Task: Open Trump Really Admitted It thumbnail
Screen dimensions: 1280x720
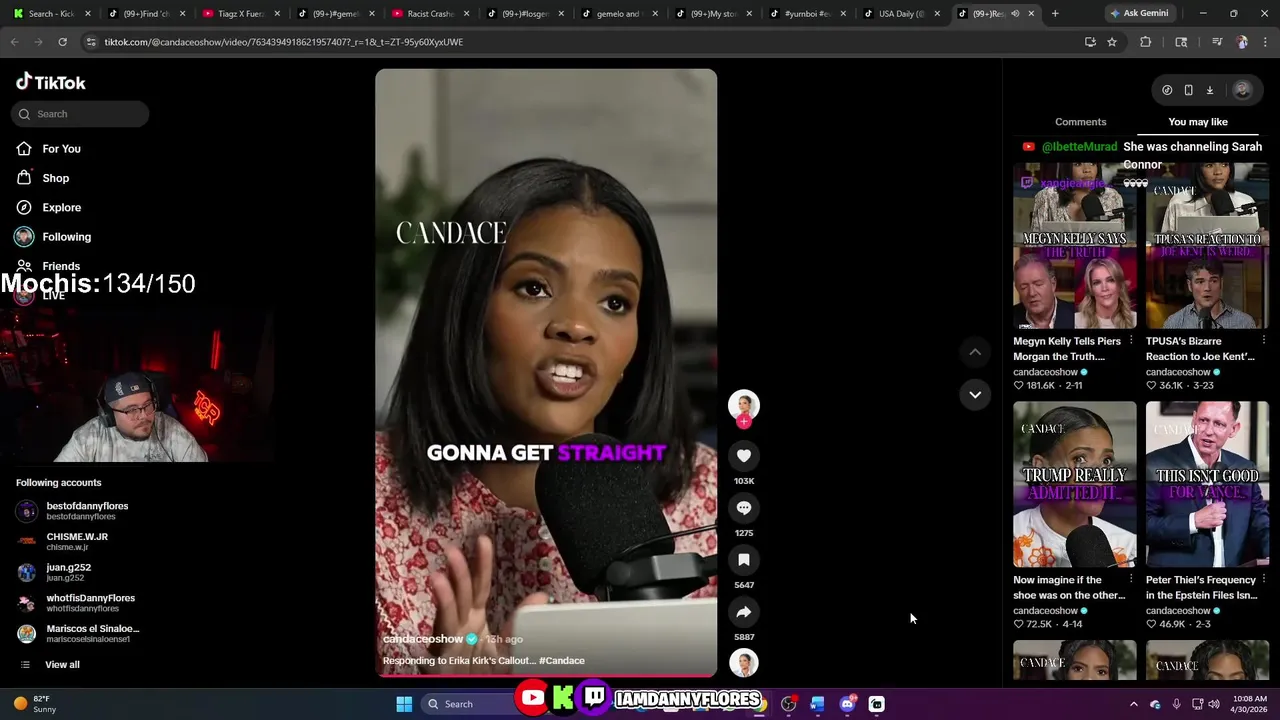Action: pos(1075,485)
